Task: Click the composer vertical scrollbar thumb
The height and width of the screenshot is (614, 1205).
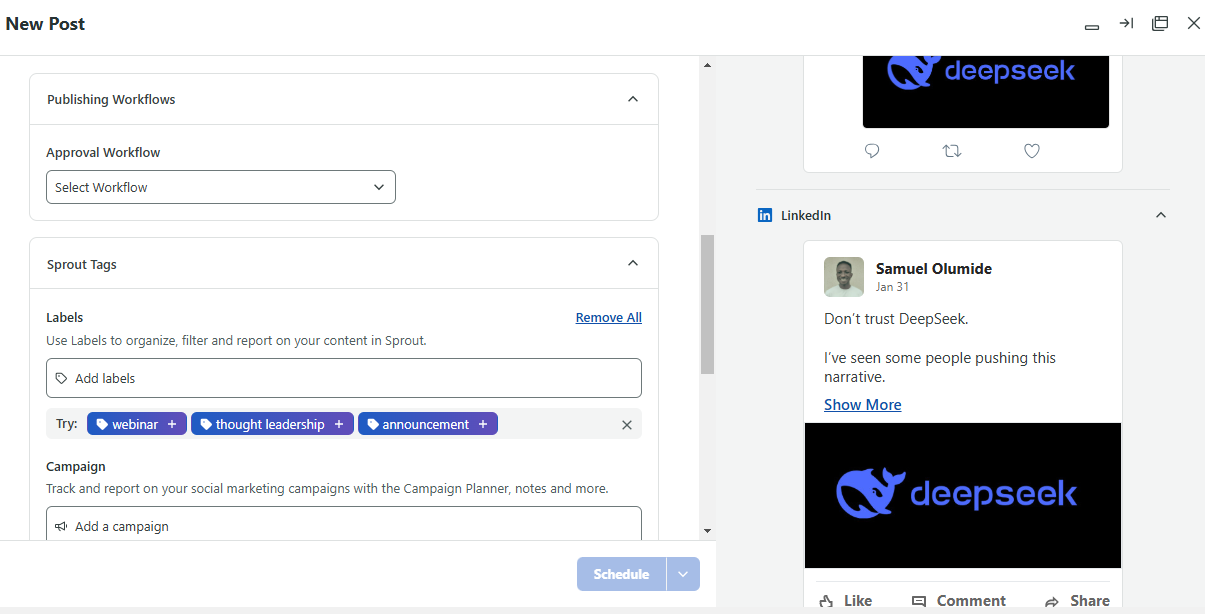Action: click(x=708, y=304)
